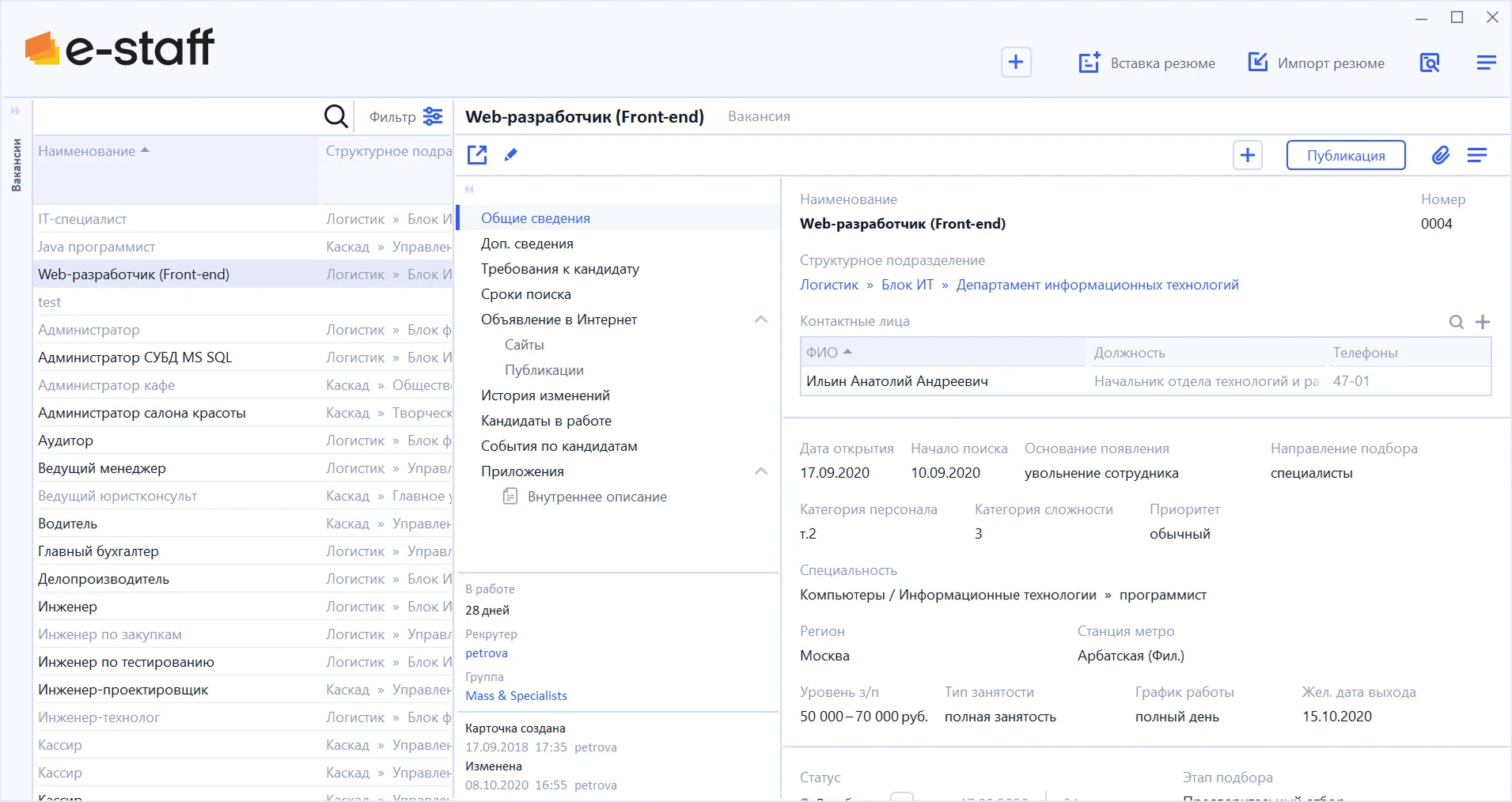Screen dimensions: 1512x802
Task: Open the Импорт резюме command
Action: (1316, 62)
